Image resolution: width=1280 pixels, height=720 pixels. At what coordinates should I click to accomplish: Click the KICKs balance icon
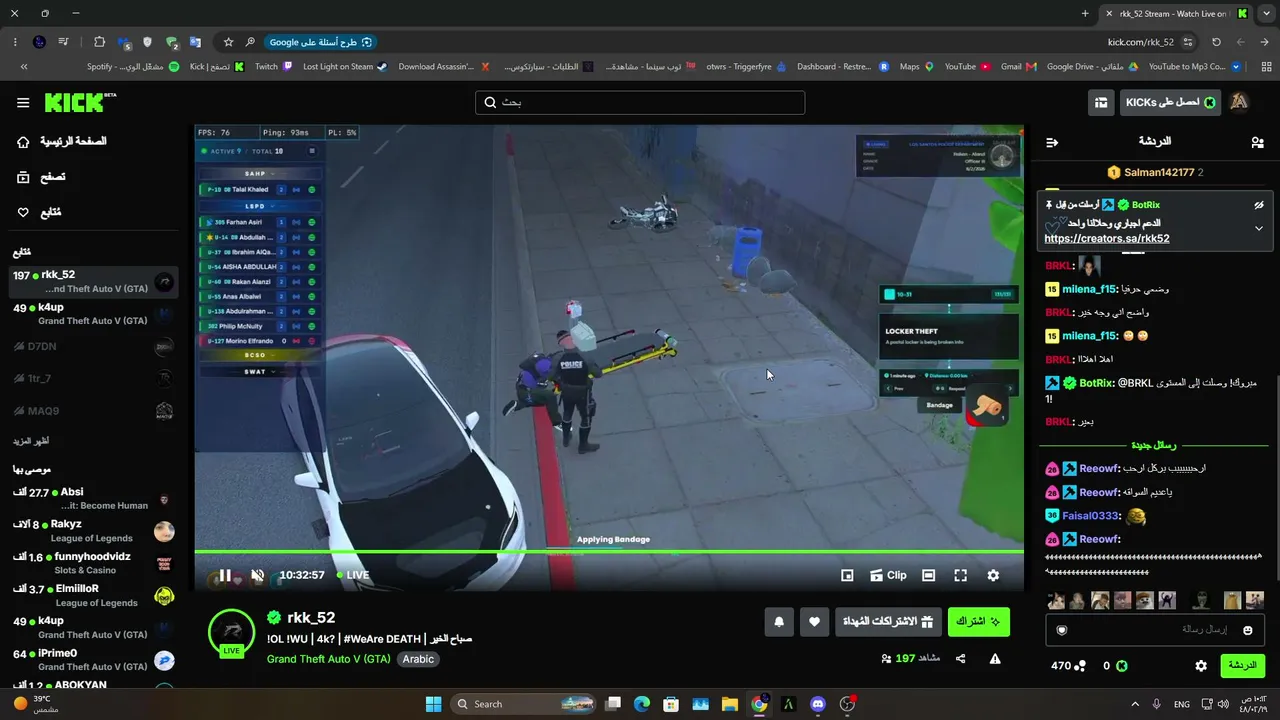[1122, 665]
